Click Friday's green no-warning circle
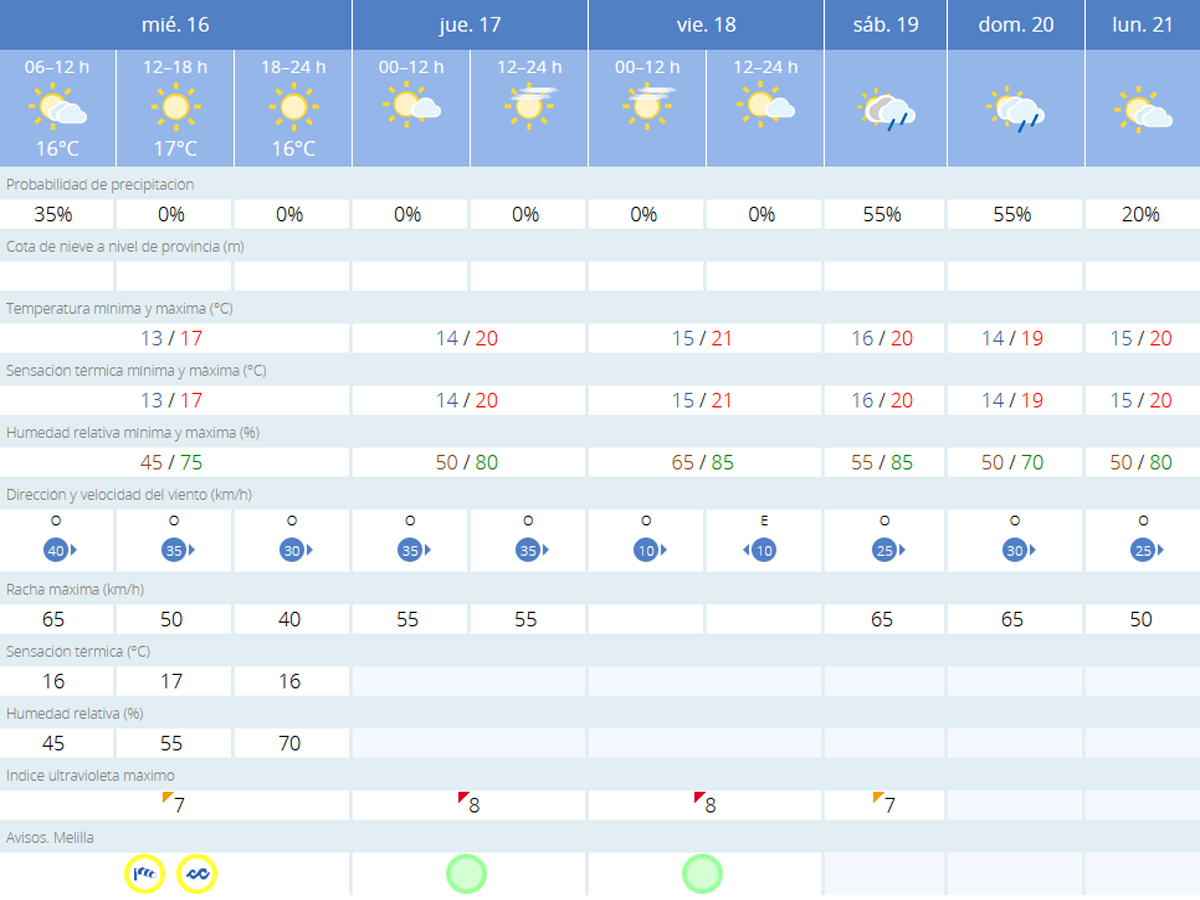This screenshot has width=1200, height=900. click(x=702, y=874)
